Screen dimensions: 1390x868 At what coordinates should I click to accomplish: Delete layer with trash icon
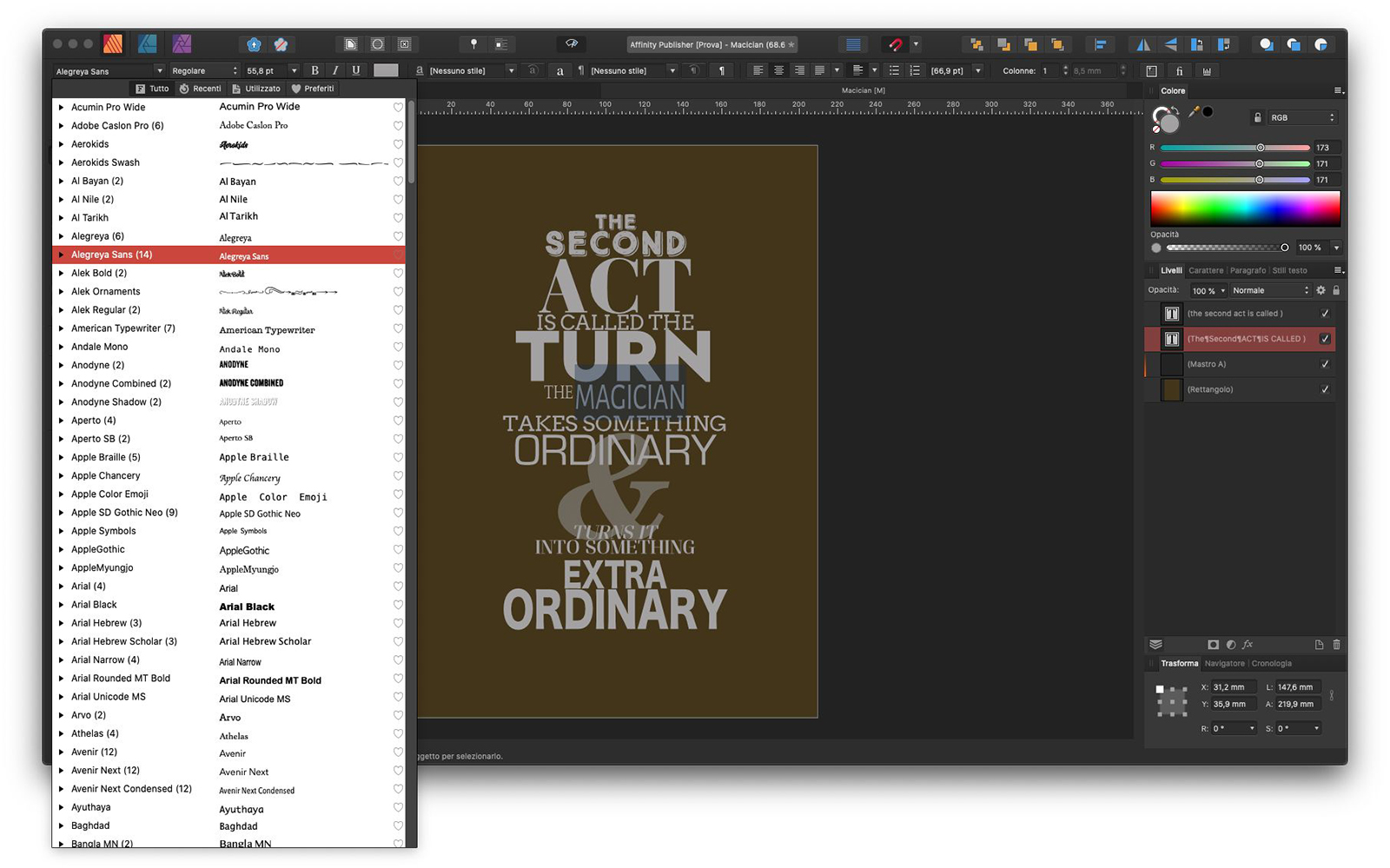pyautogui.click(x=1336, y=645)
